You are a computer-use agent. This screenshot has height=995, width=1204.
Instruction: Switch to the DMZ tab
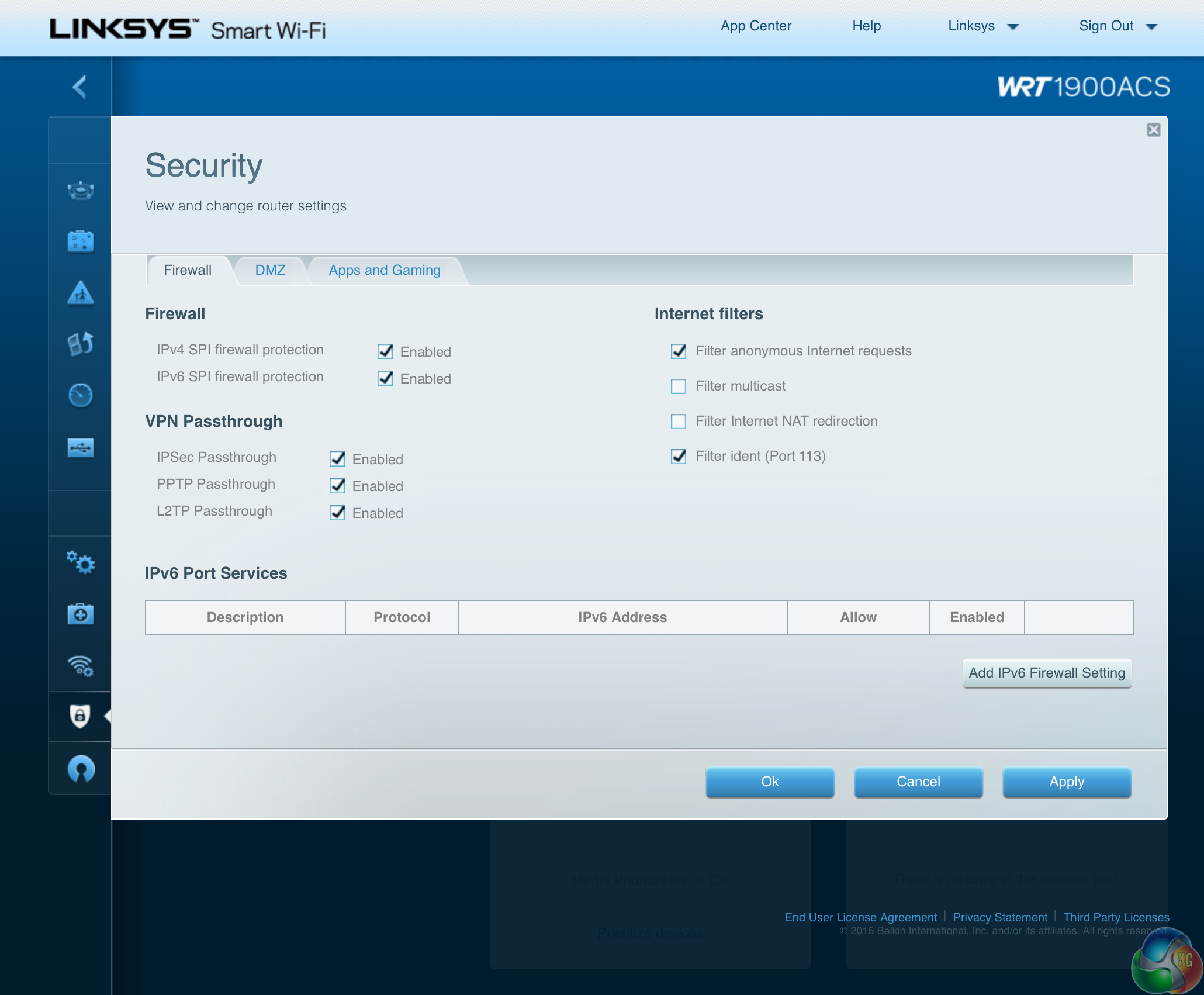[x=270, y=270]
